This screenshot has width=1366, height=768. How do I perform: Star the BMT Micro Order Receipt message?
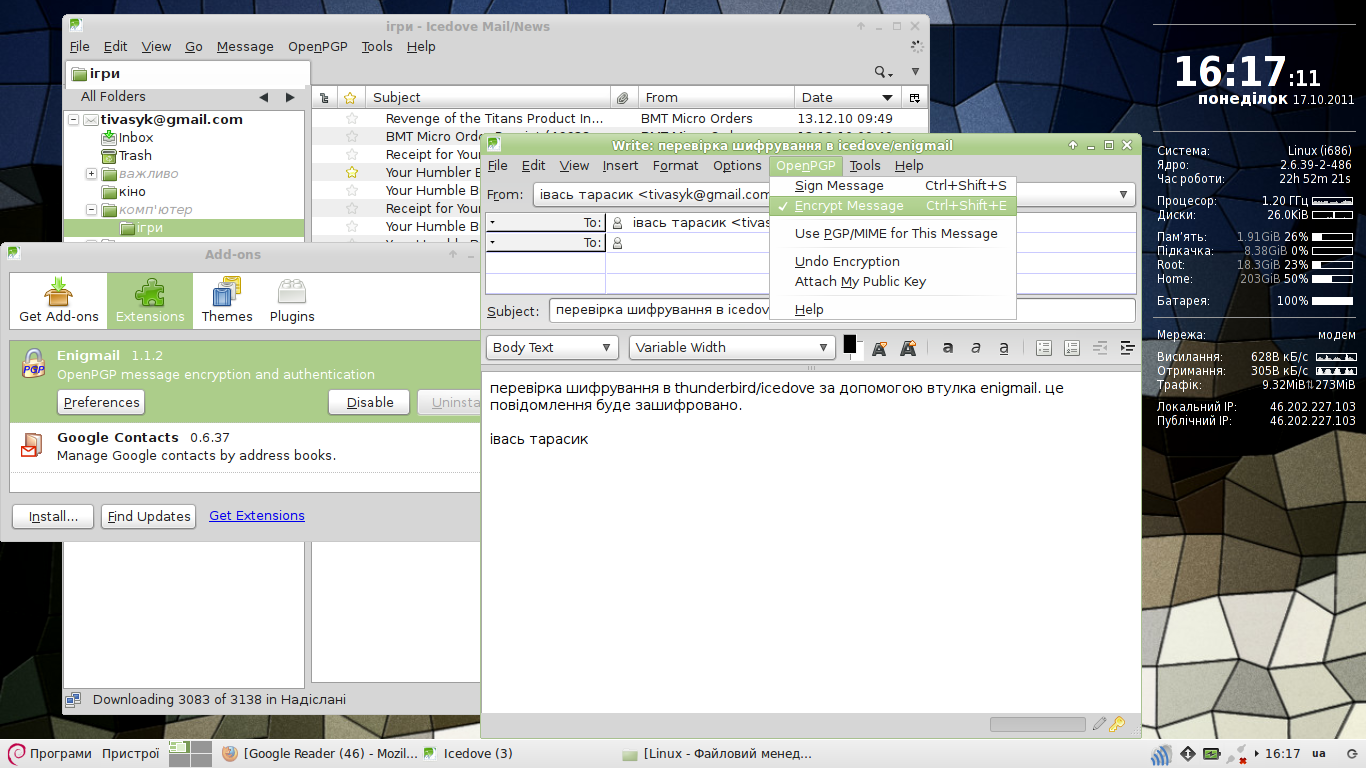click(x=351, y=137)
